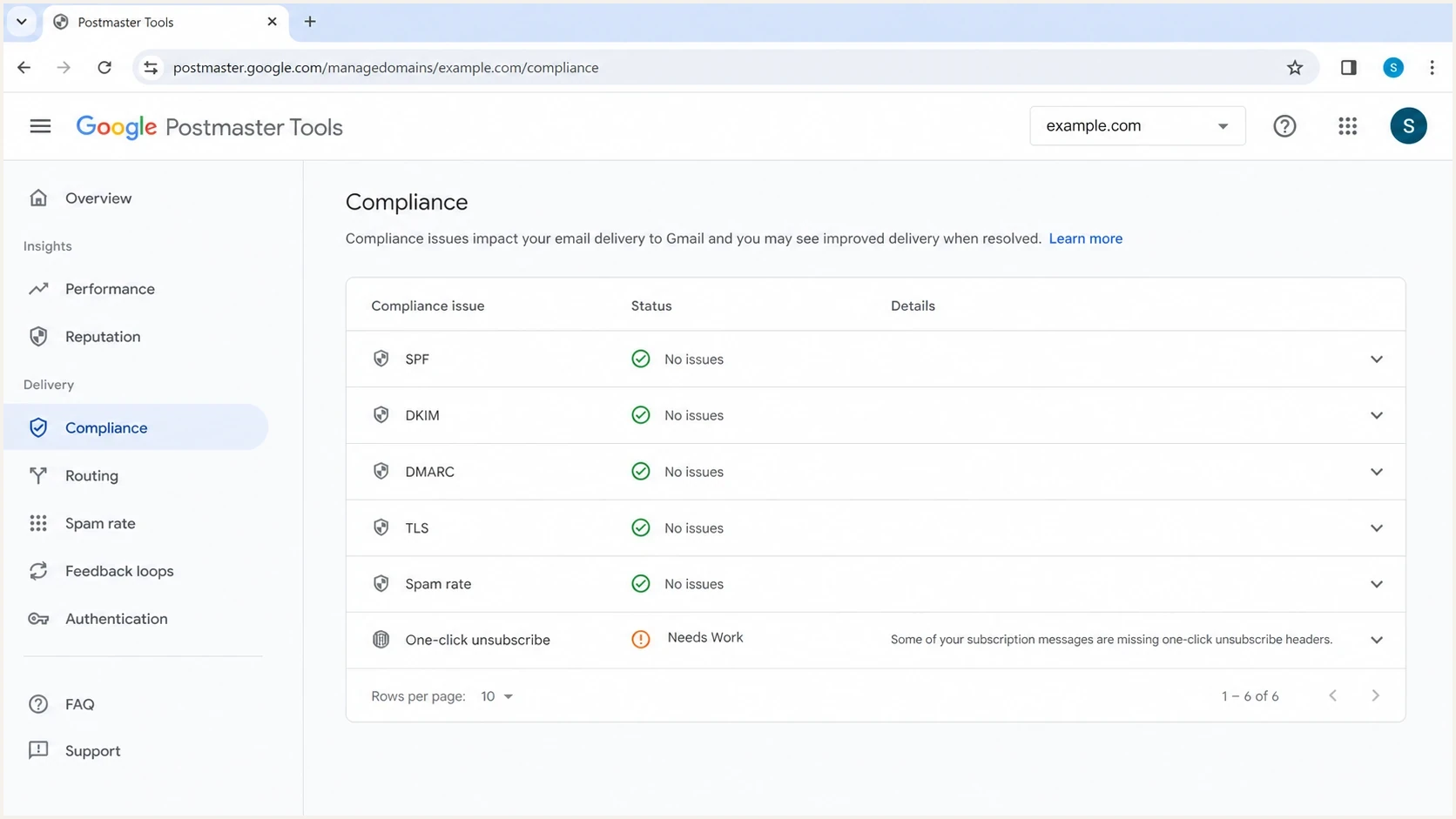Open Authentication in the sidebar
The image size is (1456, 819).
coord(116,619)
